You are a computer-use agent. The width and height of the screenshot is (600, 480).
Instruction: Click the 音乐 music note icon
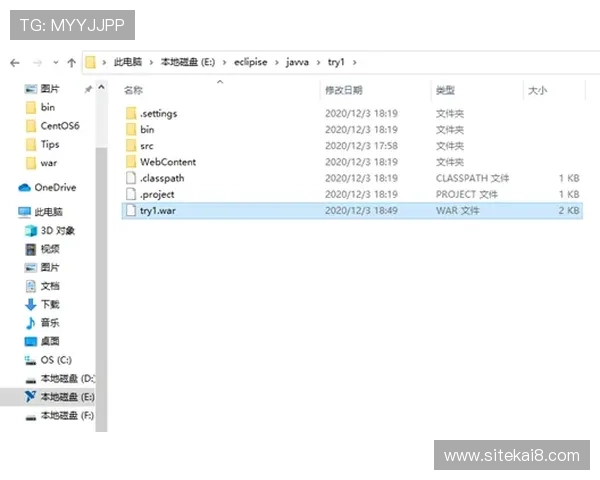31,323
